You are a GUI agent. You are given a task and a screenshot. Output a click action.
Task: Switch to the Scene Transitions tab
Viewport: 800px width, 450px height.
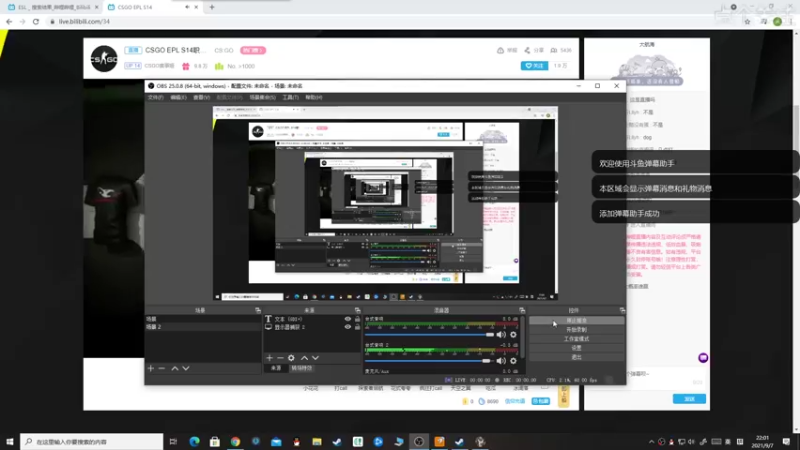[302, 368]
